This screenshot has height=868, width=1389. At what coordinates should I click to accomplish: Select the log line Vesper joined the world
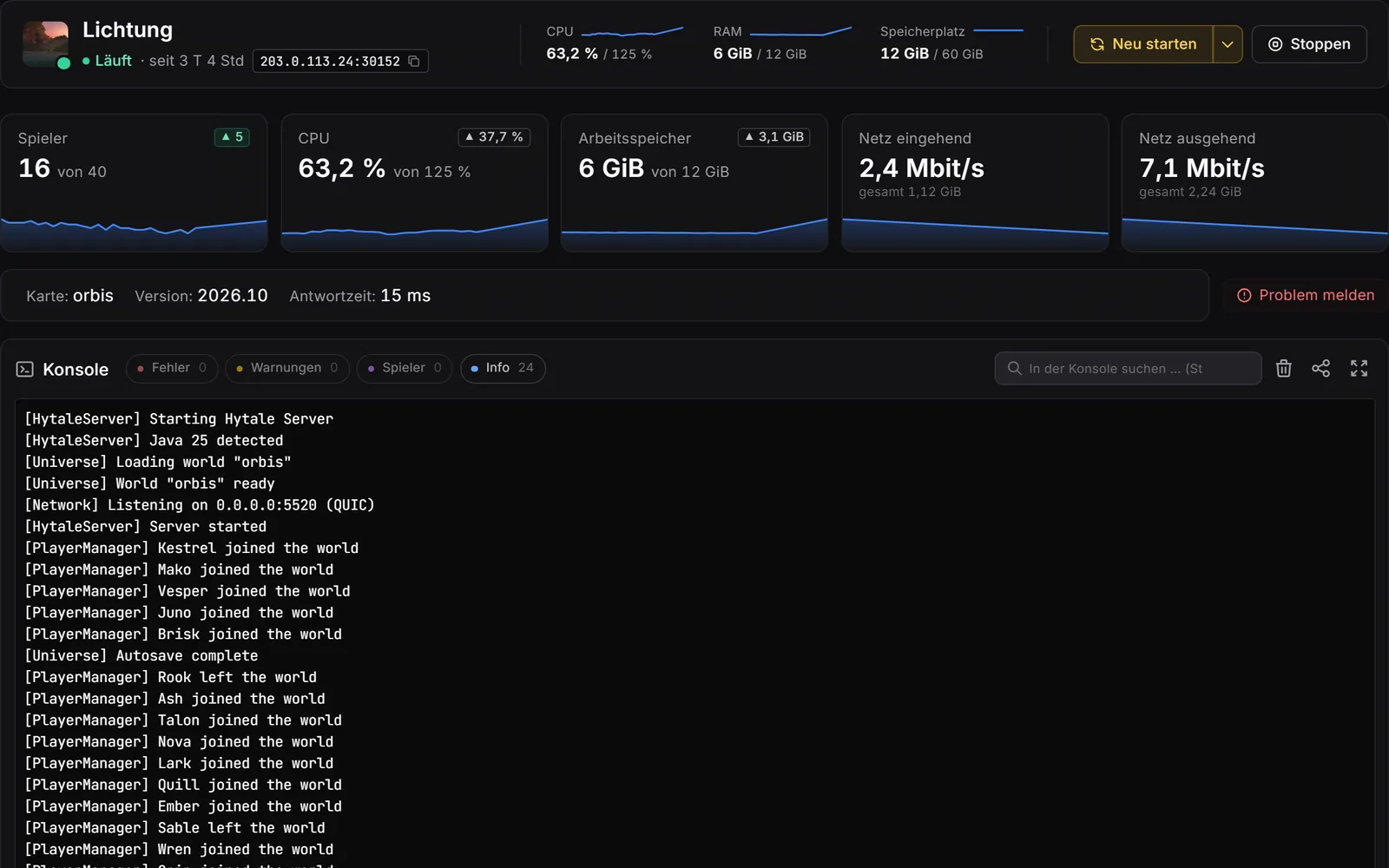coord(188,591)
